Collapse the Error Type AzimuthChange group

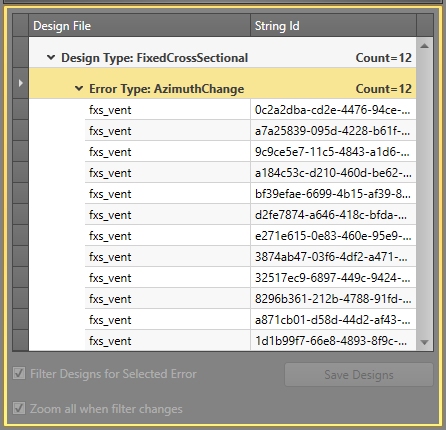[x=79, y=89]
